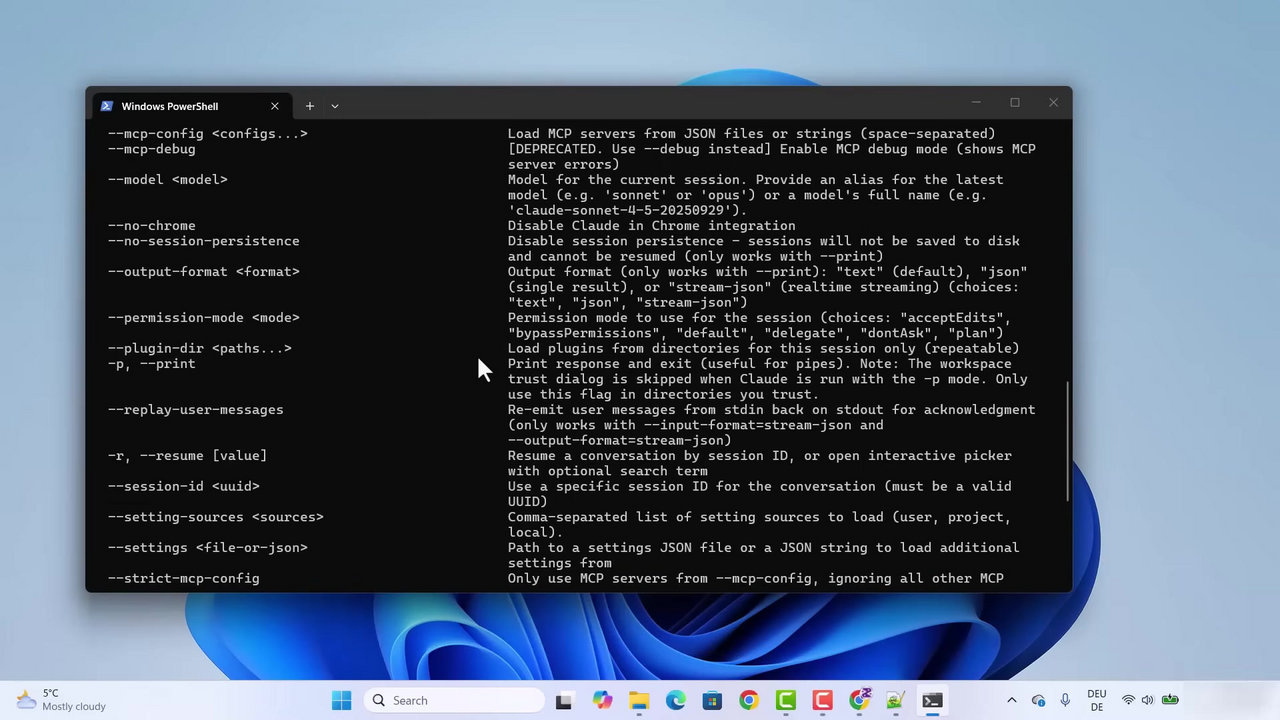Click the '--no-session-persistence' option text

point(204,241)
